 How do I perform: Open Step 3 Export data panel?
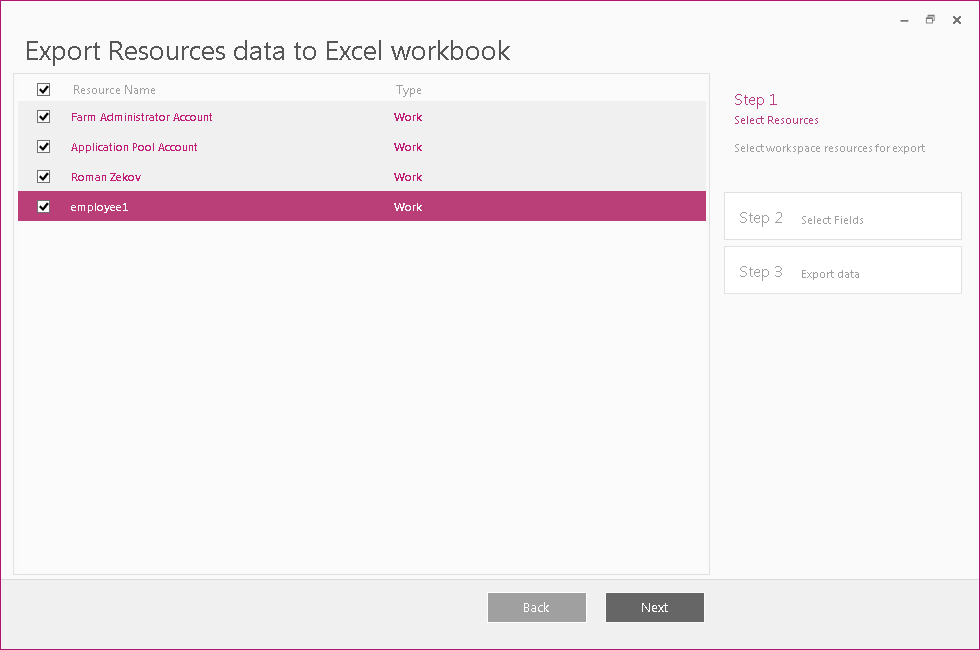pyautogui.click(x=842, y=270)
